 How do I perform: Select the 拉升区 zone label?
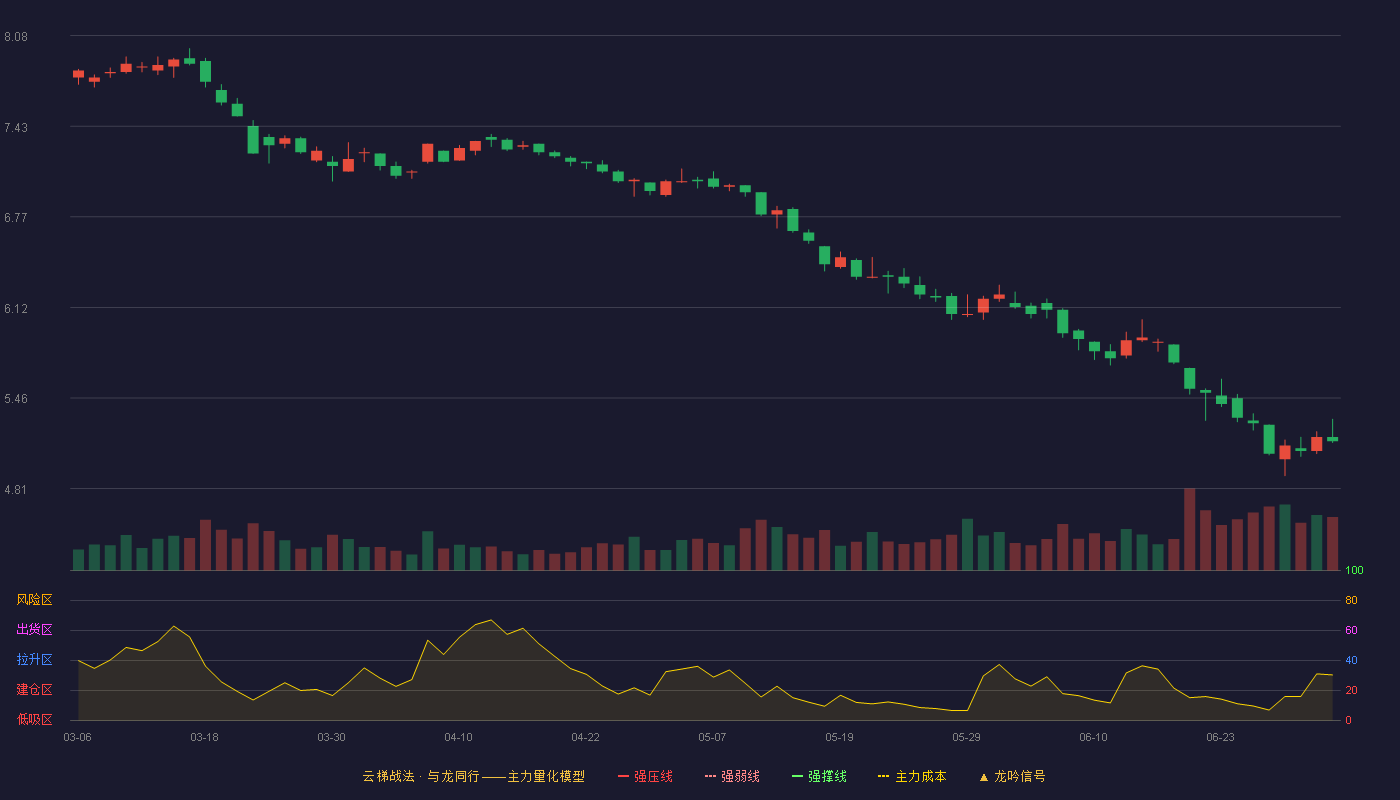(35, 660)
